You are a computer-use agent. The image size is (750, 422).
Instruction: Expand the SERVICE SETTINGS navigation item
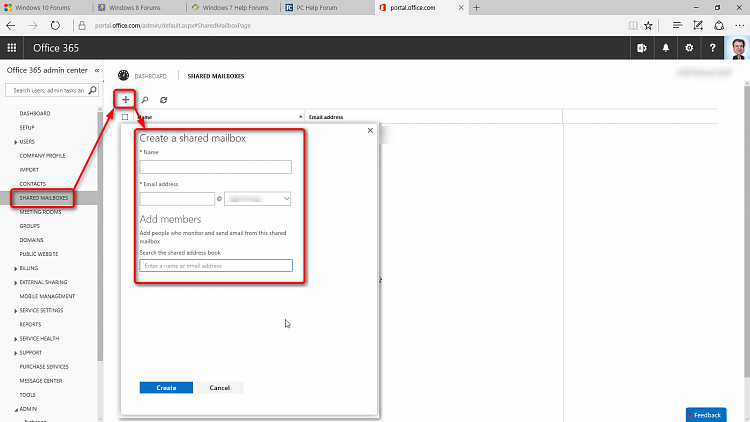16,311
